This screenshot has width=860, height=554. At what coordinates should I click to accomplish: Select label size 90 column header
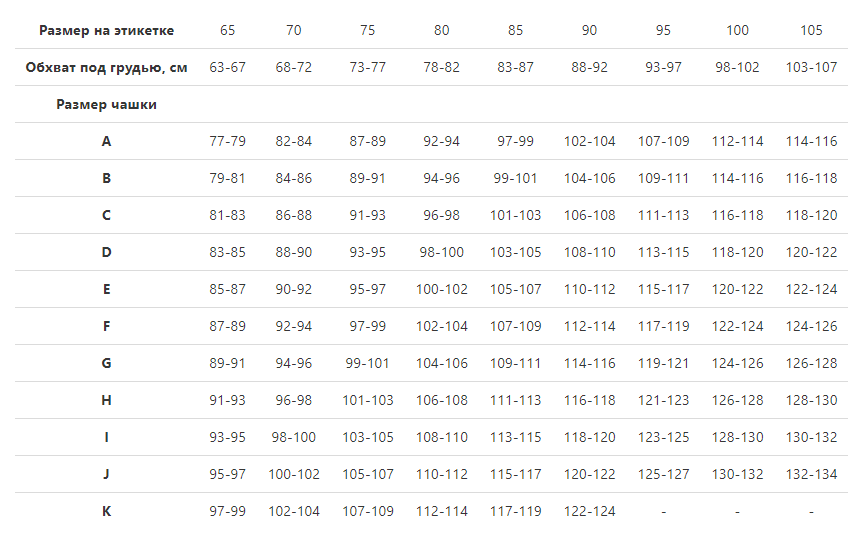(590, 31)
